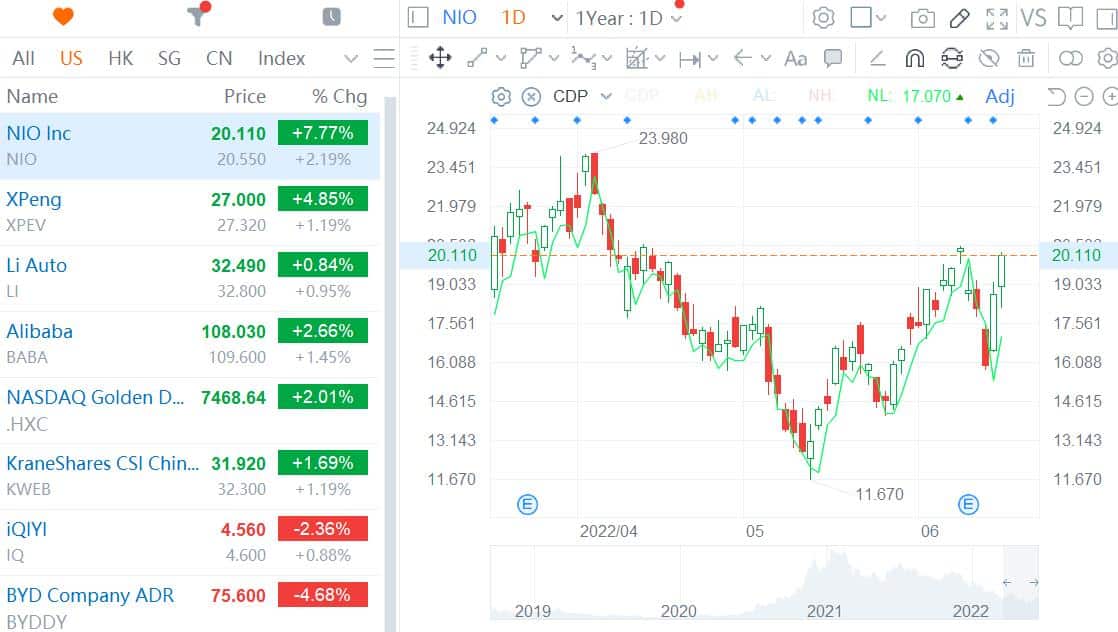Viewport: 1118px width, 632px height.
Task: Select the drawing pencil tool
Action: tap(961, 17)
